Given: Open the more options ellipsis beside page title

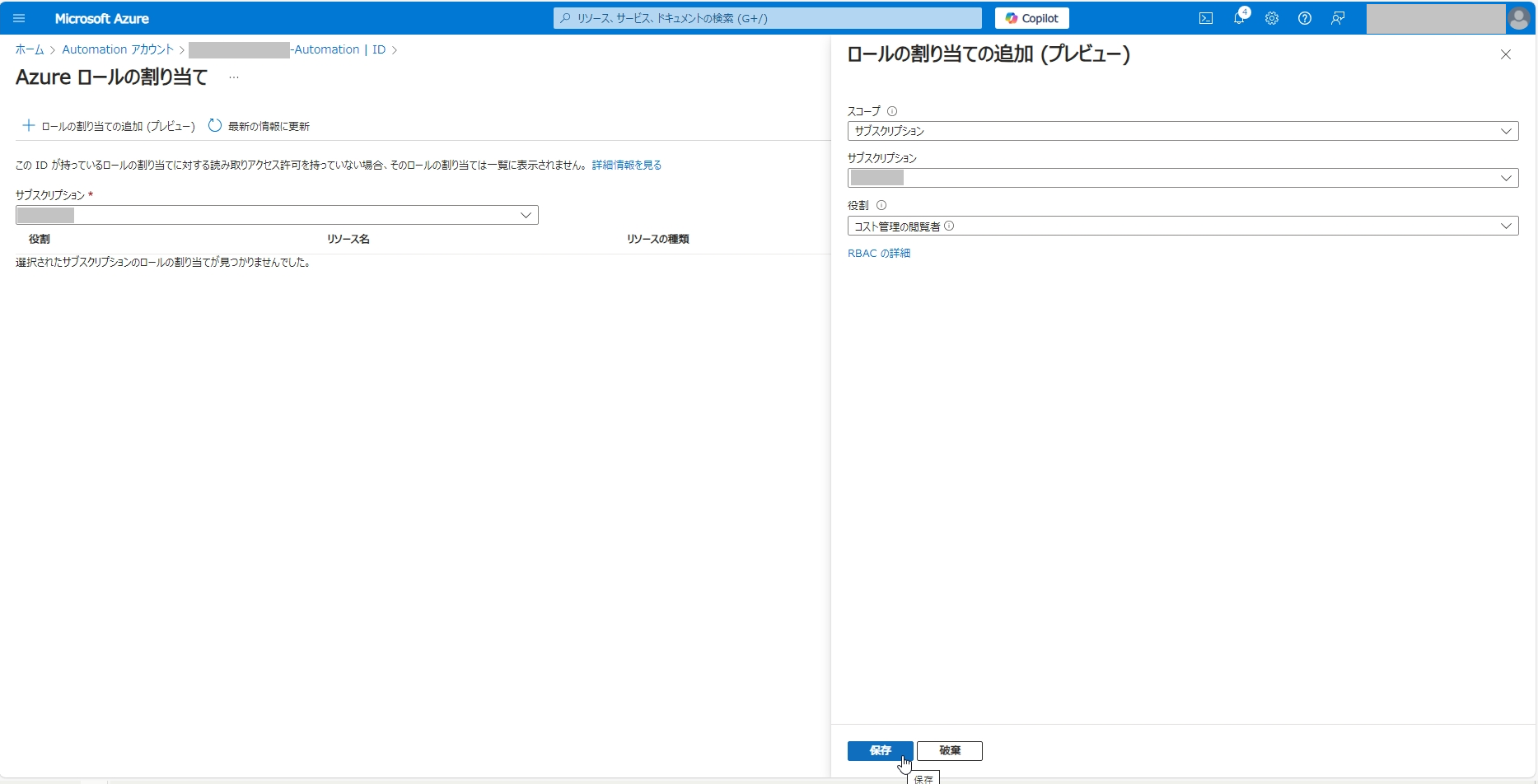Looking at the screenshot, I should 234,77.
